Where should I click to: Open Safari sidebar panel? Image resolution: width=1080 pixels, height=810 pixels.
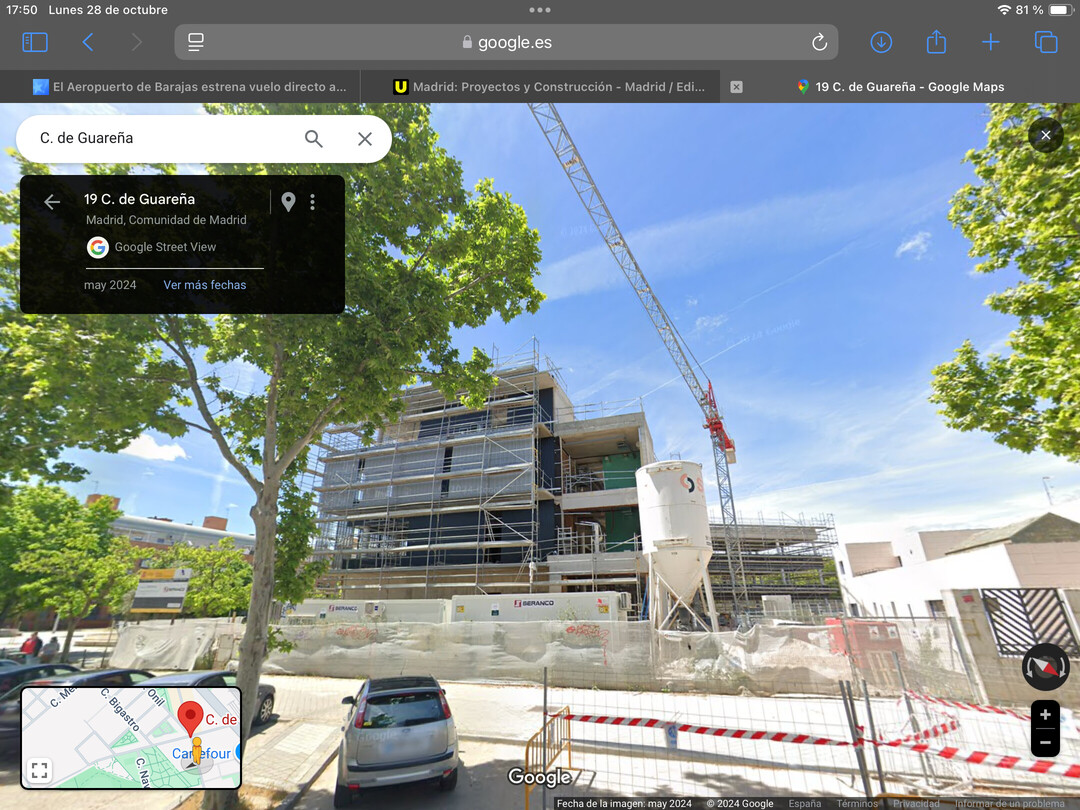tap(35, 42)
